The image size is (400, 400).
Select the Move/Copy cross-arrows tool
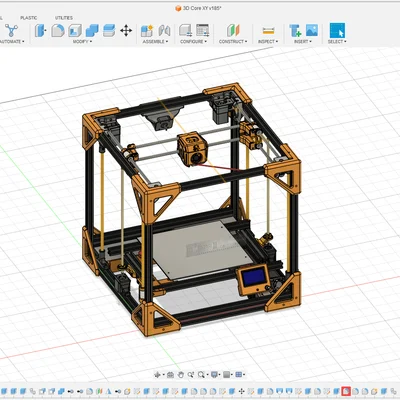tap(126, 30)
